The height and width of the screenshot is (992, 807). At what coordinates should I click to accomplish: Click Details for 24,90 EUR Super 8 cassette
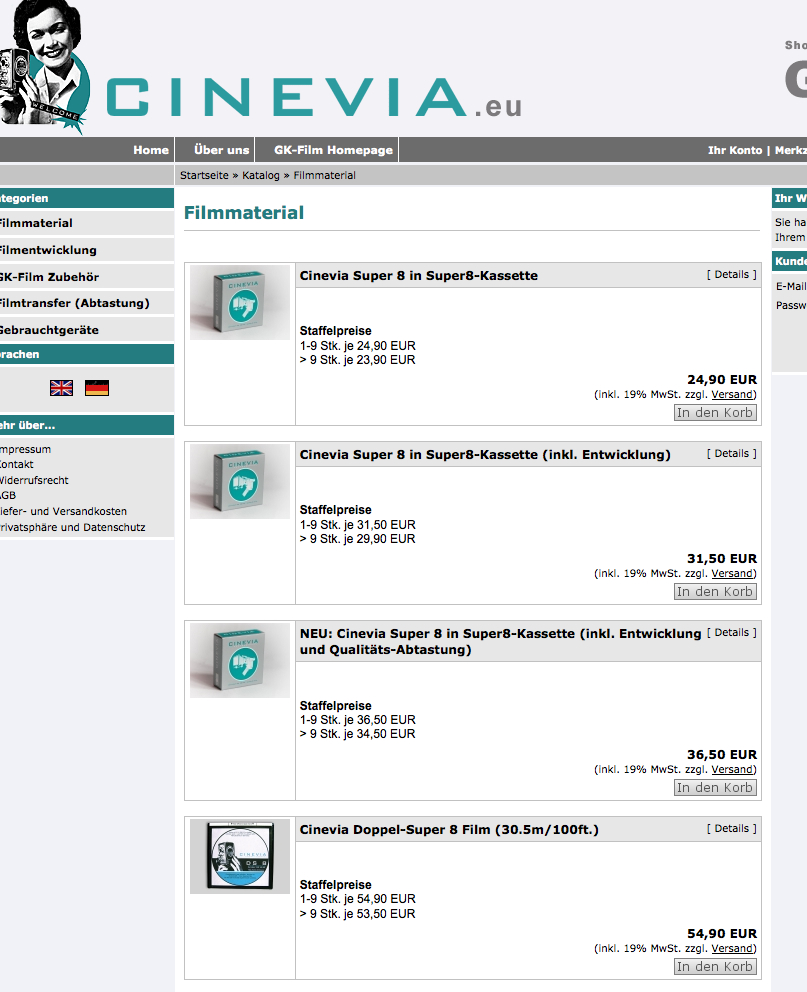[x=732, y=275]
